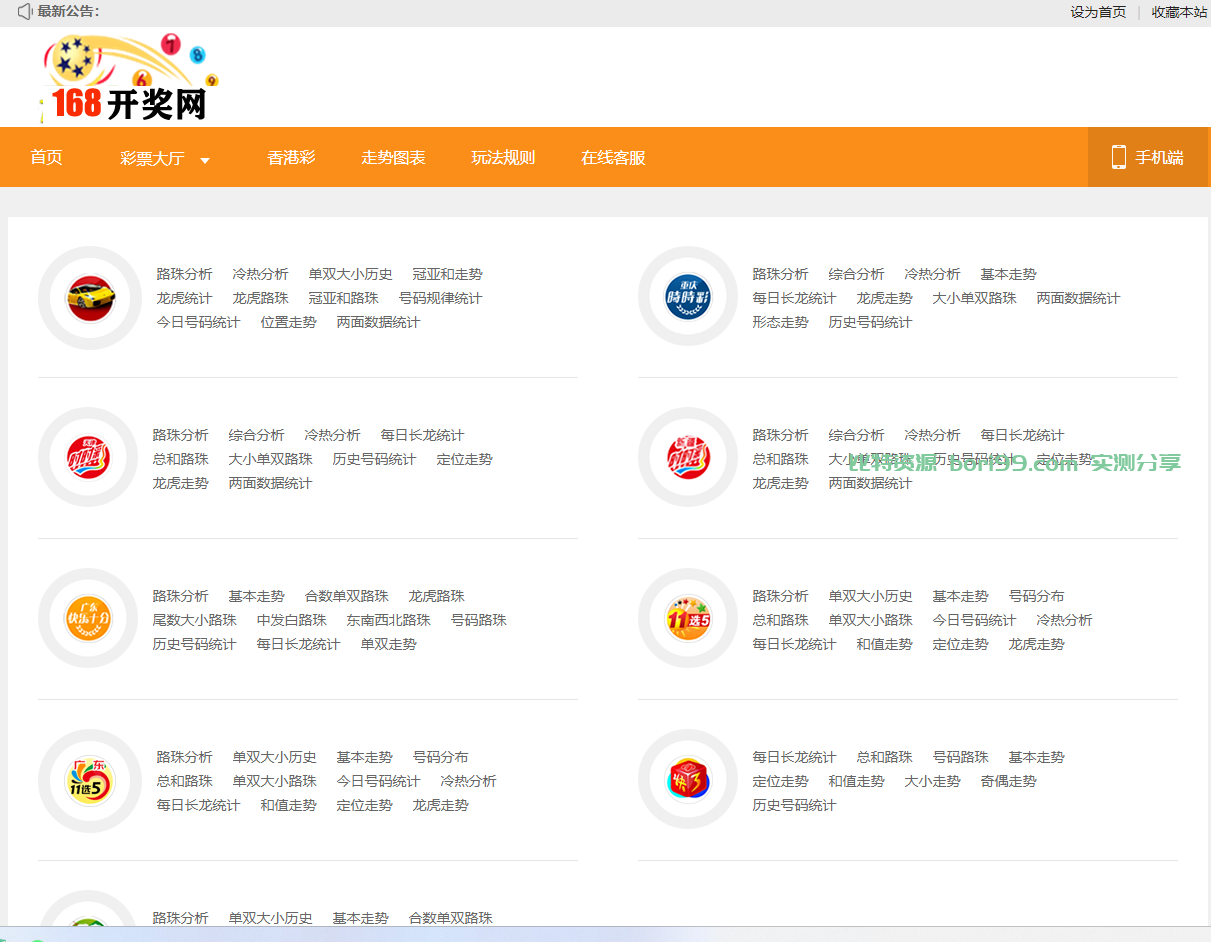Image resolution: width=1211 pixels, height=942 pixels.
Task: Open the 11选5 icon with stars
Action: point(688,619)
